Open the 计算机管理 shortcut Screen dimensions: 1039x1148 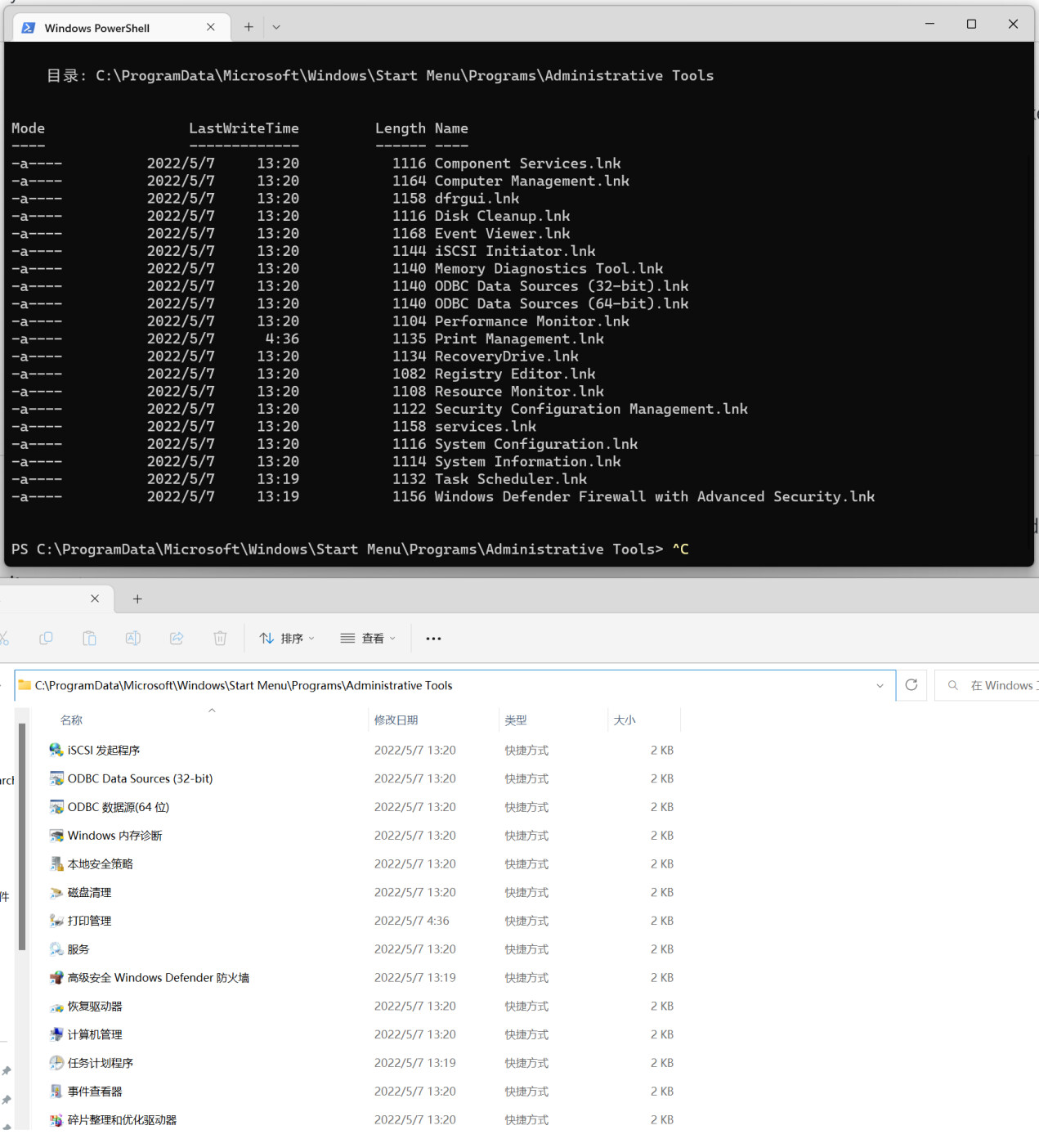tap(93, 1034)
